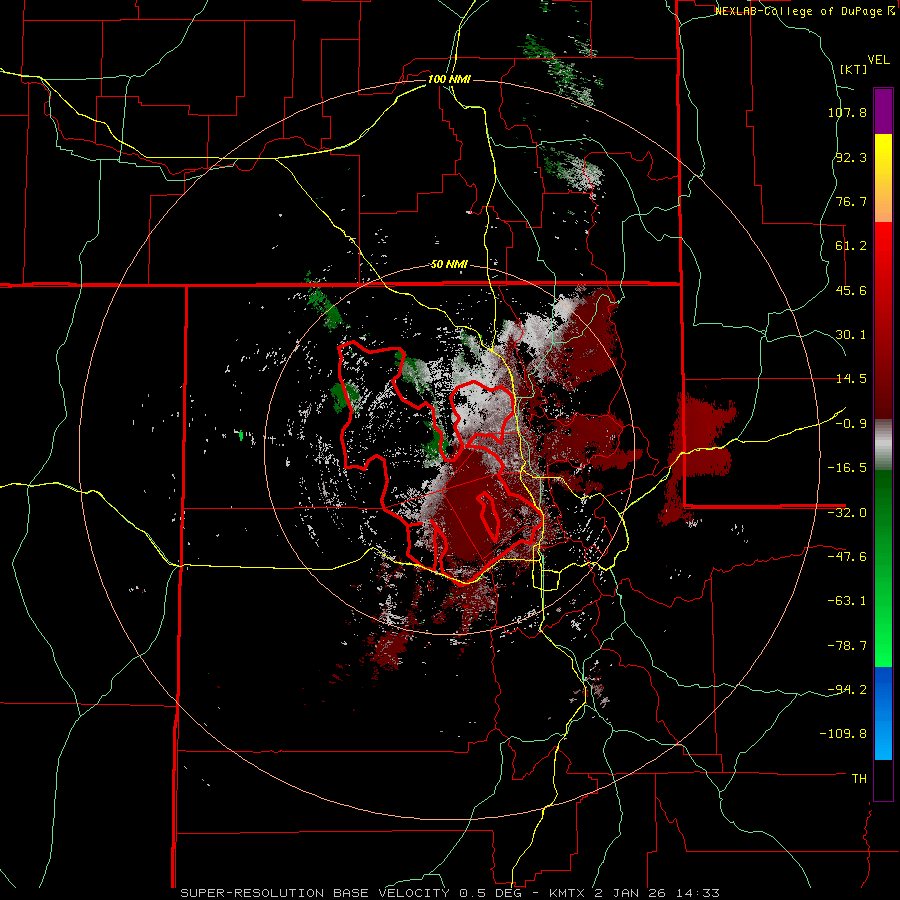Image resolution: width=900 pixels, height=900 pixels.
Task: Click the -78.7 velocity scale value
Action: 847,646
